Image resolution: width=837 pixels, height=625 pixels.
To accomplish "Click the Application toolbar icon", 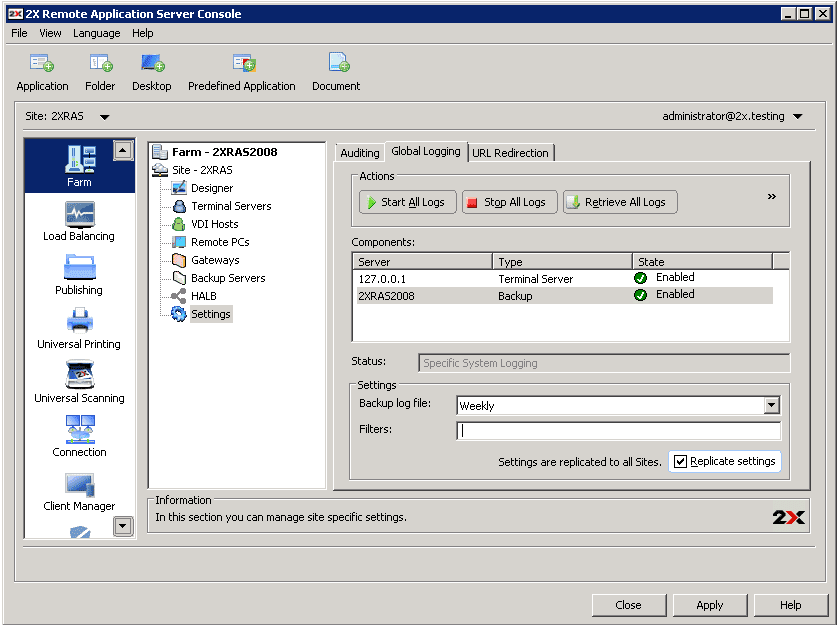I will pyautogui.click(x=42, y=64).
